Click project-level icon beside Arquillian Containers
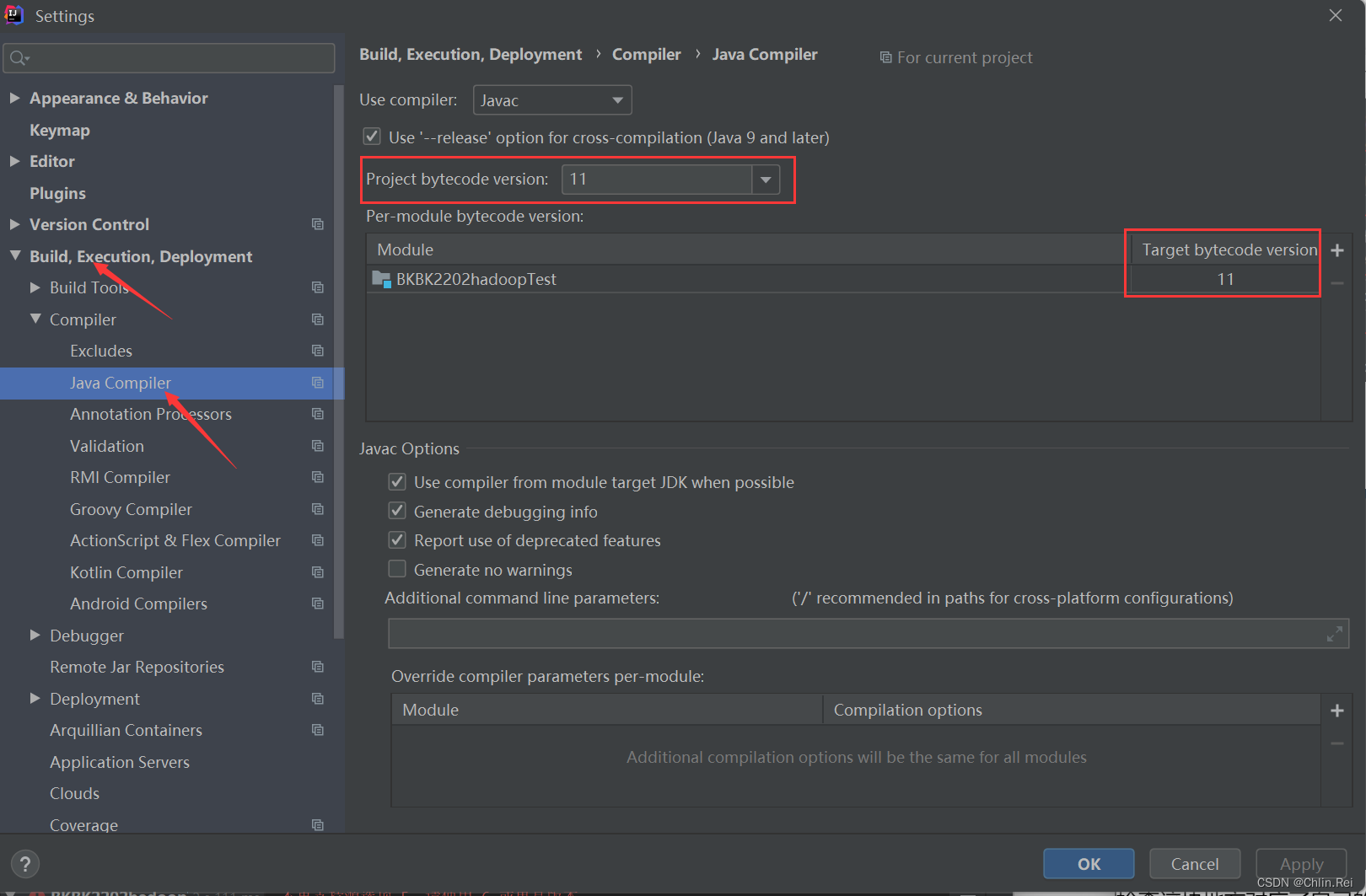 318,730
